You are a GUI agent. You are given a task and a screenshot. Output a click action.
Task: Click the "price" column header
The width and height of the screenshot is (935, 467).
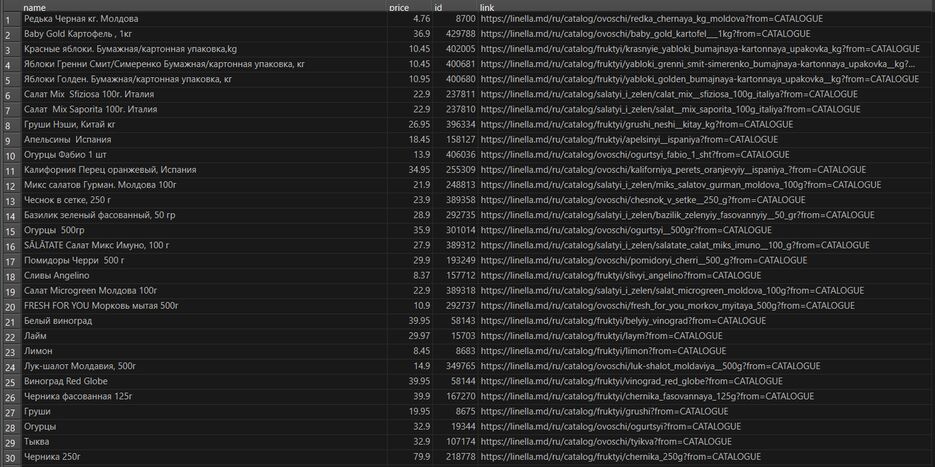[x=398, y=7]
